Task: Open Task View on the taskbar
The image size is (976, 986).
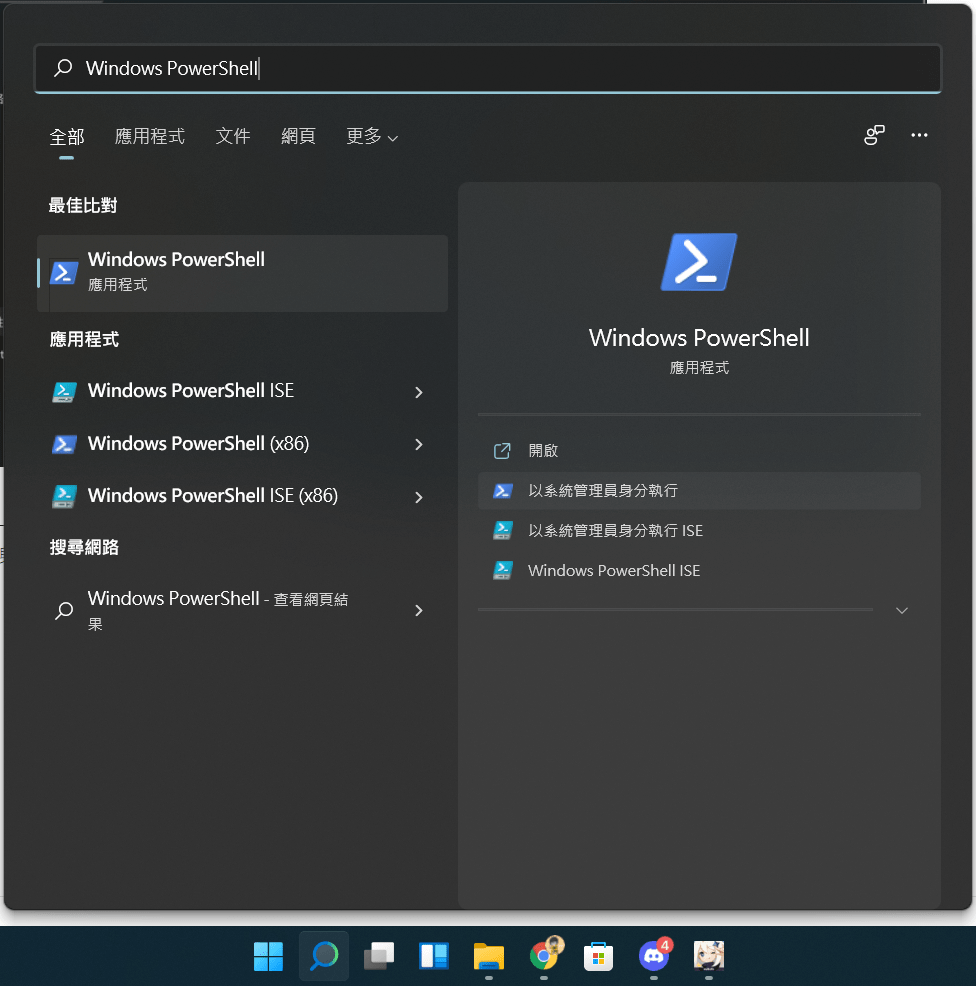Action: tap(378, 956)
